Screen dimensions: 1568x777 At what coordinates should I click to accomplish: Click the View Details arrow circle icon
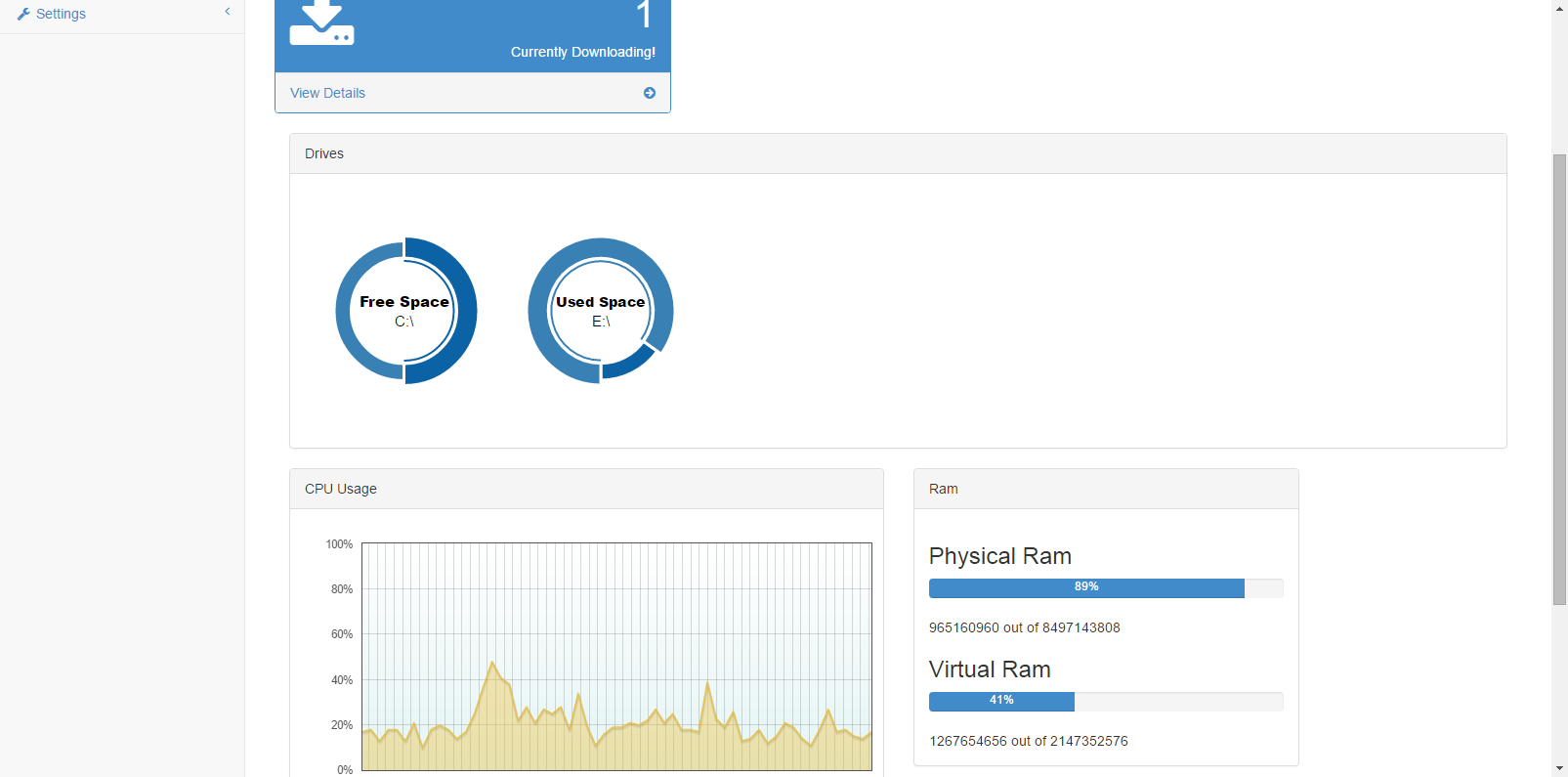[x=650, y=93]
